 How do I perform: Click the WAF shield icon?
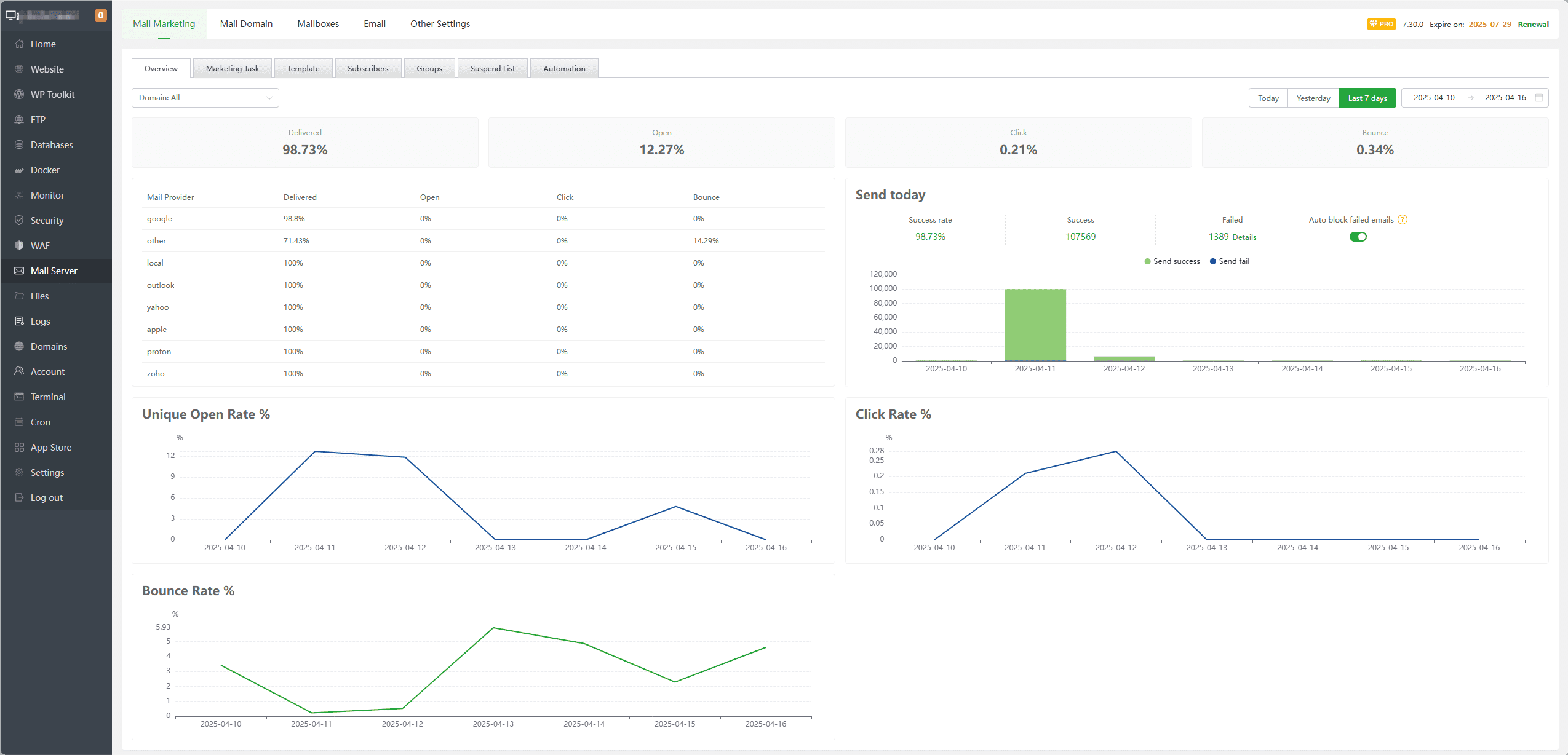19,246
